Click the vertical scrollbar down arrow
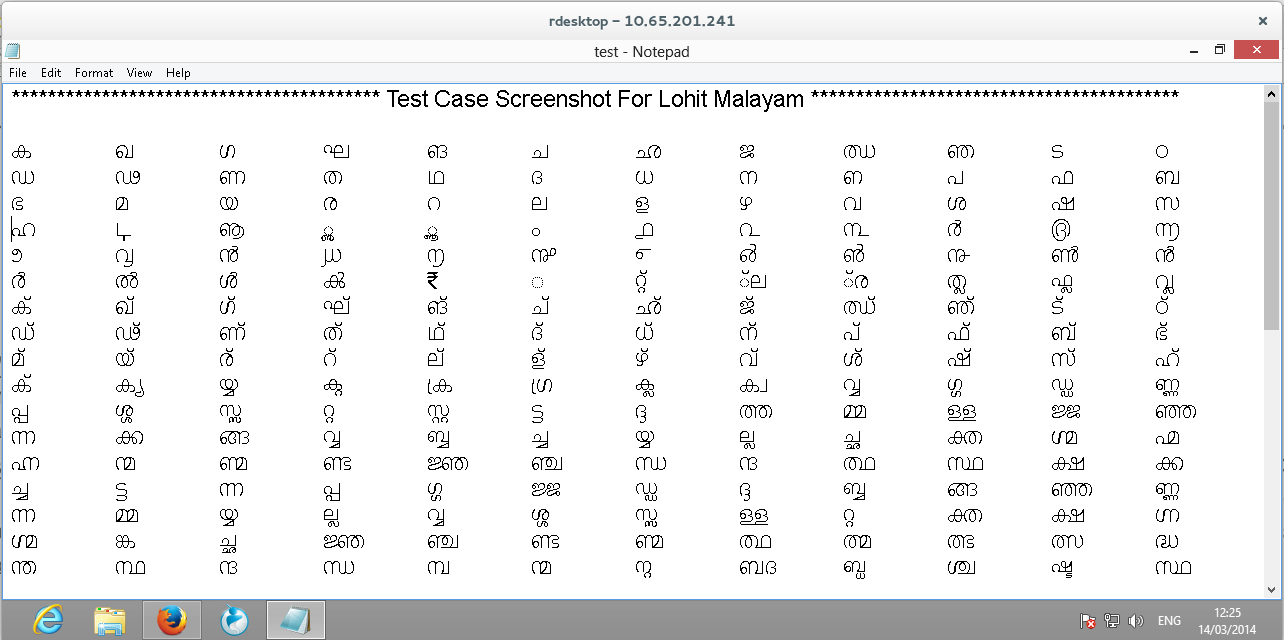 tap(1271, 590)
